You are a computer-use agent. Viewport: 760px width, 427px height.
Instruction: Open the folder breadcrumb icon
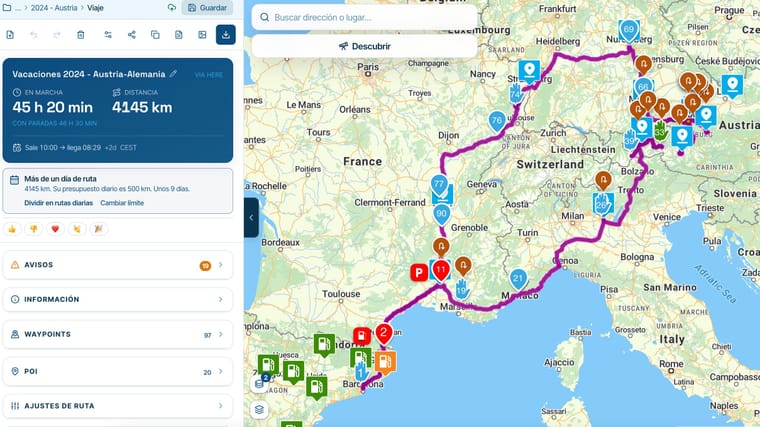(7, 8)
